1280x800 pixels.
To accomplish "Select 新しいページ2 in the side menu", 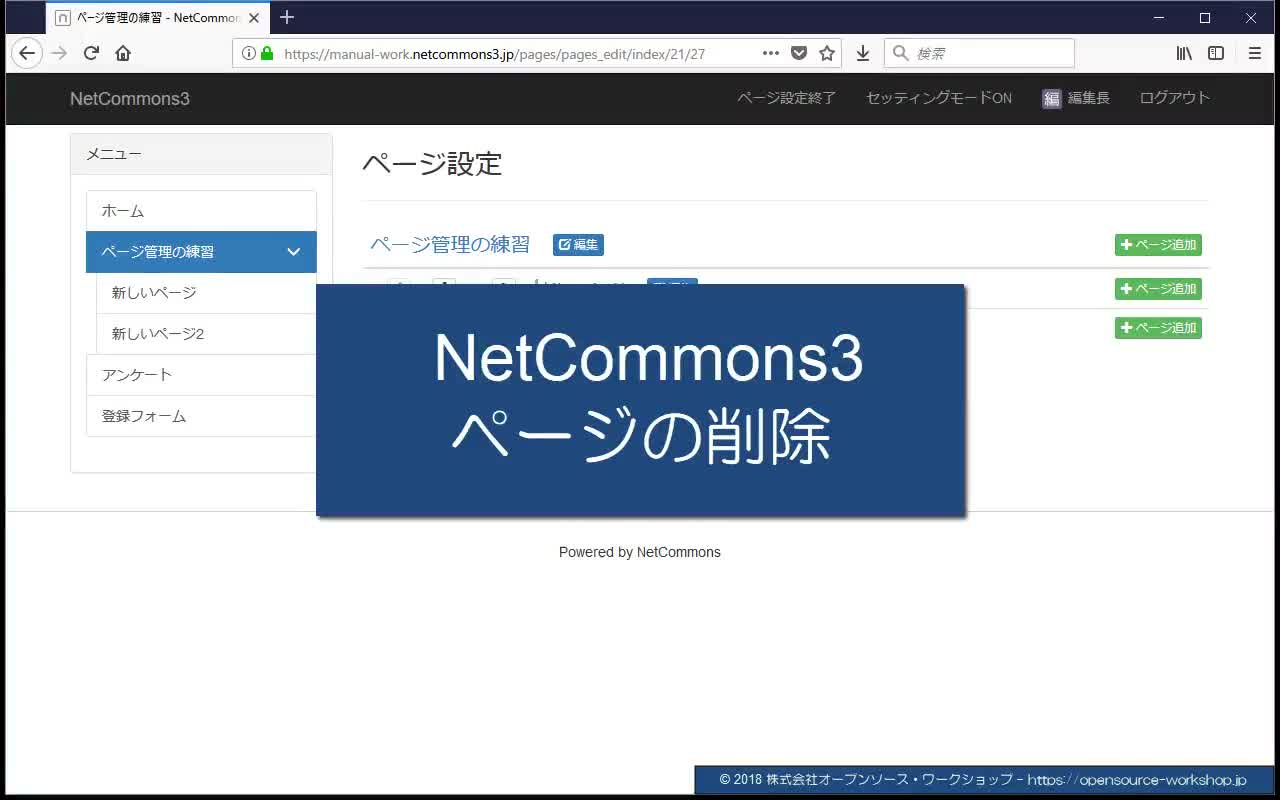I will click(x=158, y=334).
